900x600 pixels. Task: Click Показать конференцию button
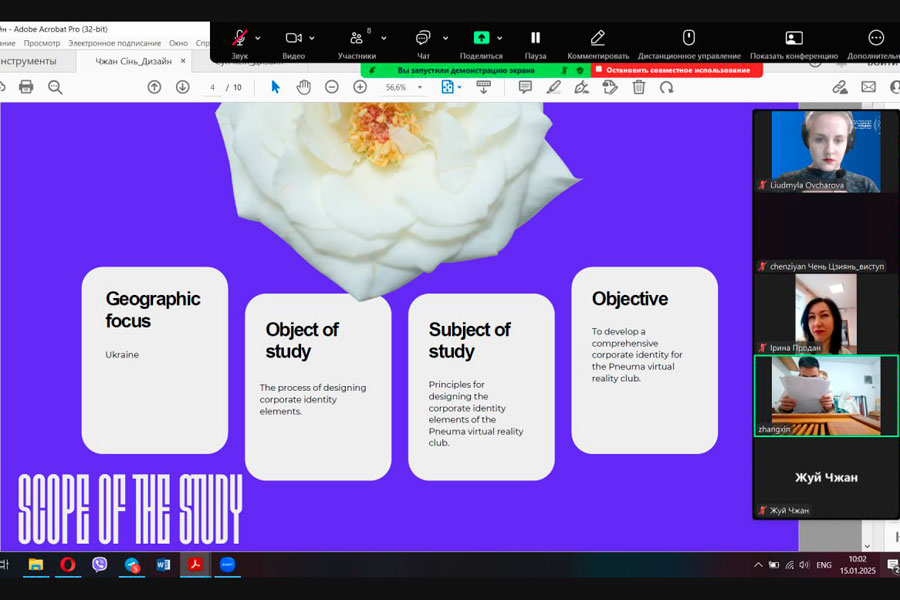pyautogui.click(x=794, y=38)
